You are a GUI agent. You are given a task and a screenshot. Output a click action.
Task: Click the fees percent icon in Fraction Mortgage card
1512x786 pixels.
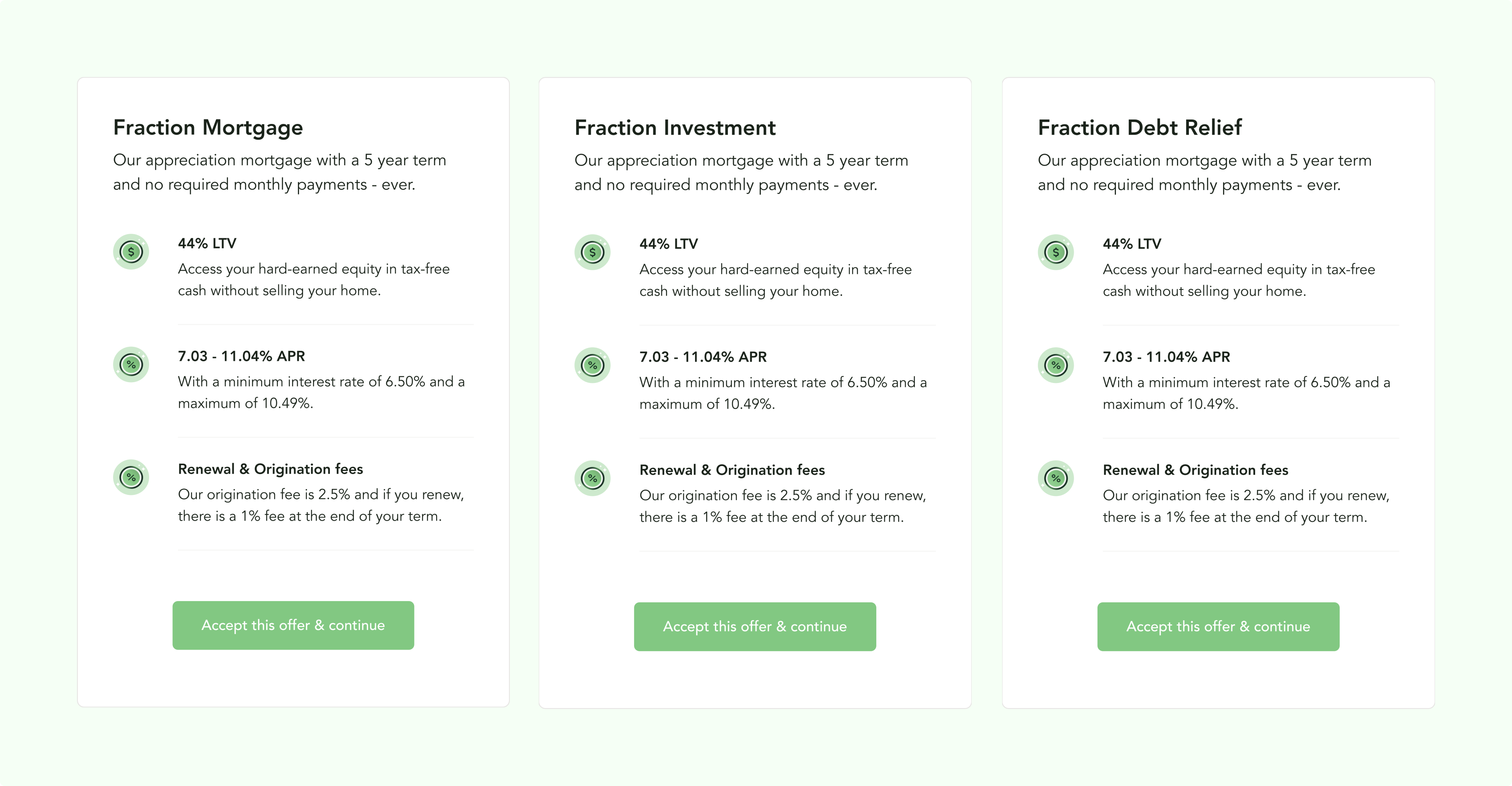click(x=131, y=477)
